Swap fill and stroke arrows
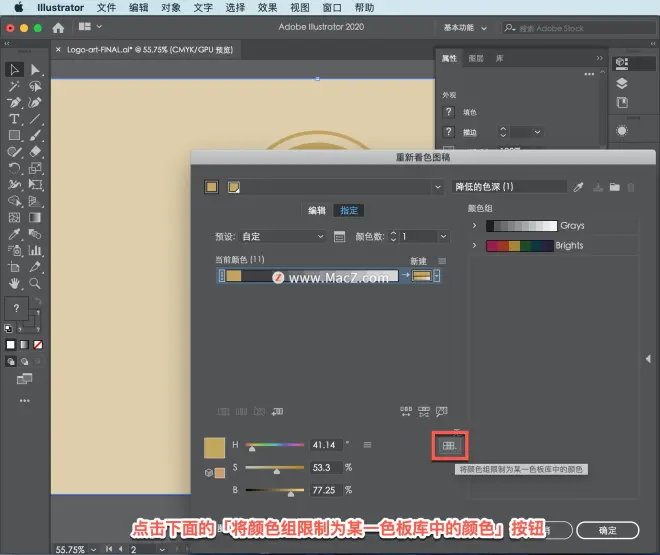Viewport: 660px width, 555px height. (x=38, y=300)
